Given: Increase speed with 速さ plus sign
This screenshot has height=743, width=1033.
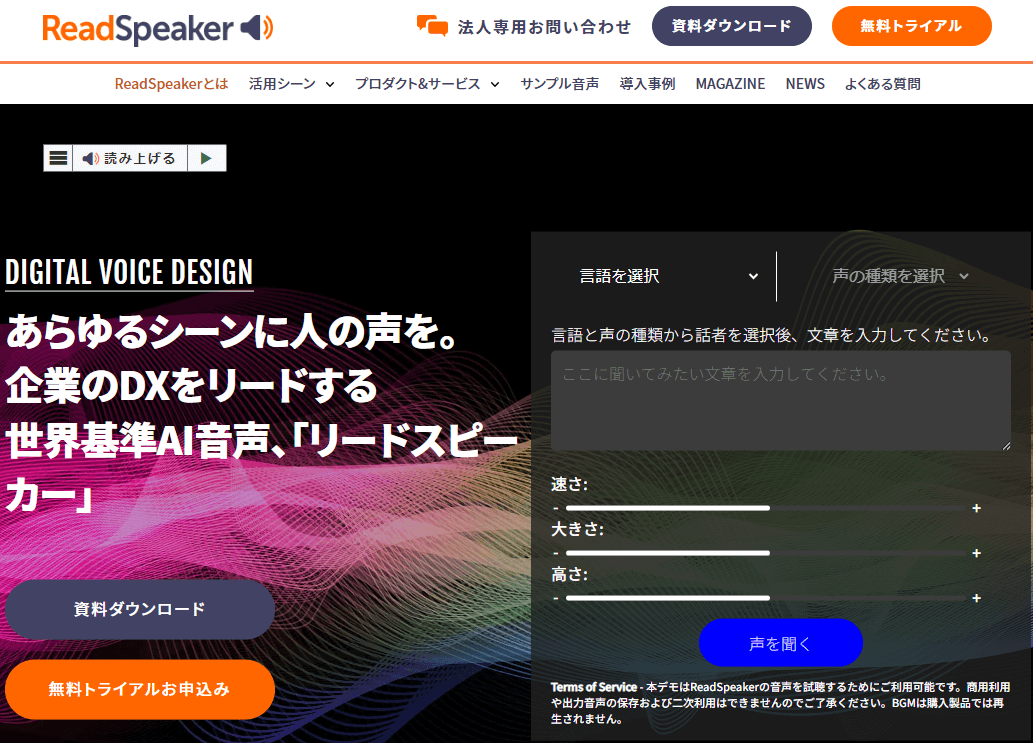Looking at the screenshot, I should point(976,508).
